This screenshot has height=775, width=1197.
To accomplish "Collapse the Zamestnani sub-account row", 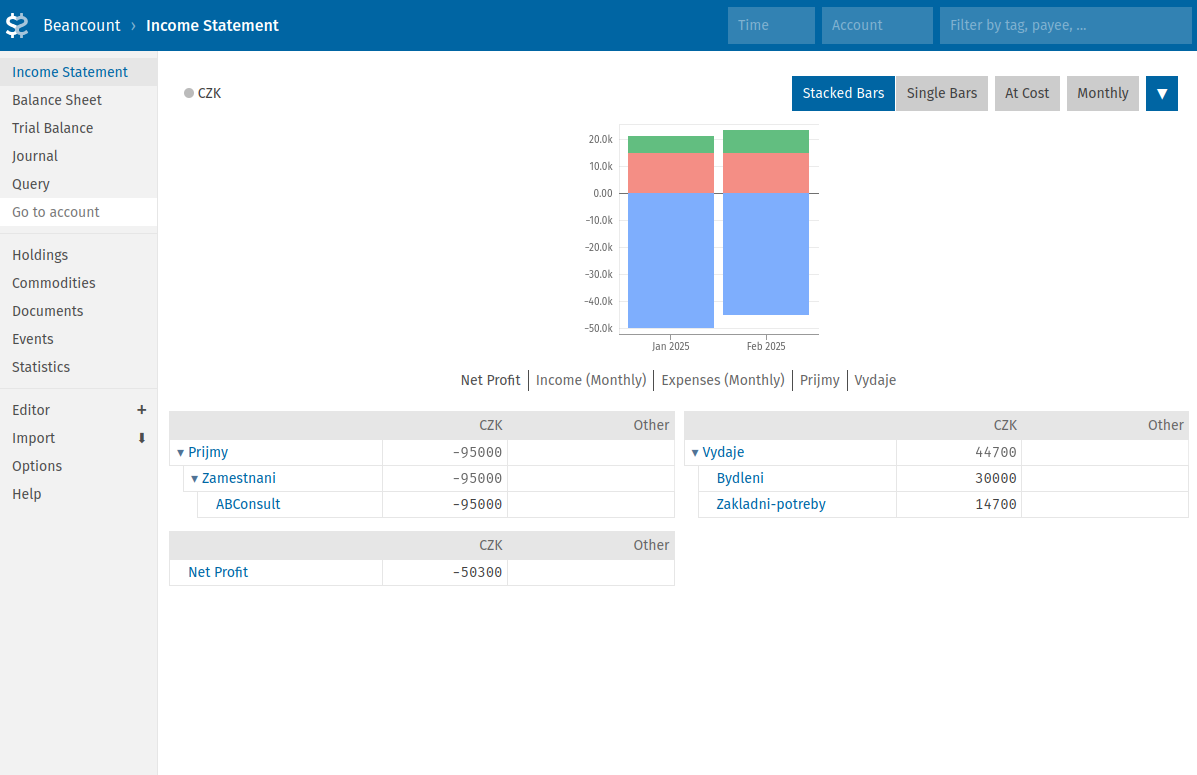I will coord(195,479).
